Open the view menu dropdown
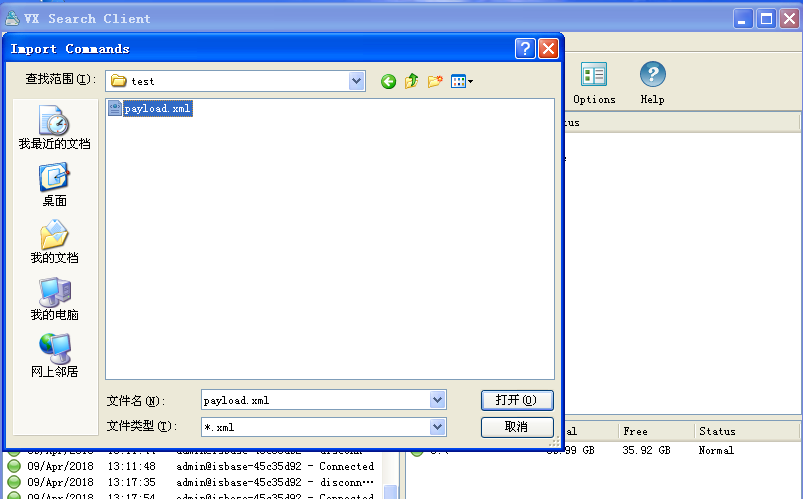Viewport: 803px width, 499px height. coord(462,81)
